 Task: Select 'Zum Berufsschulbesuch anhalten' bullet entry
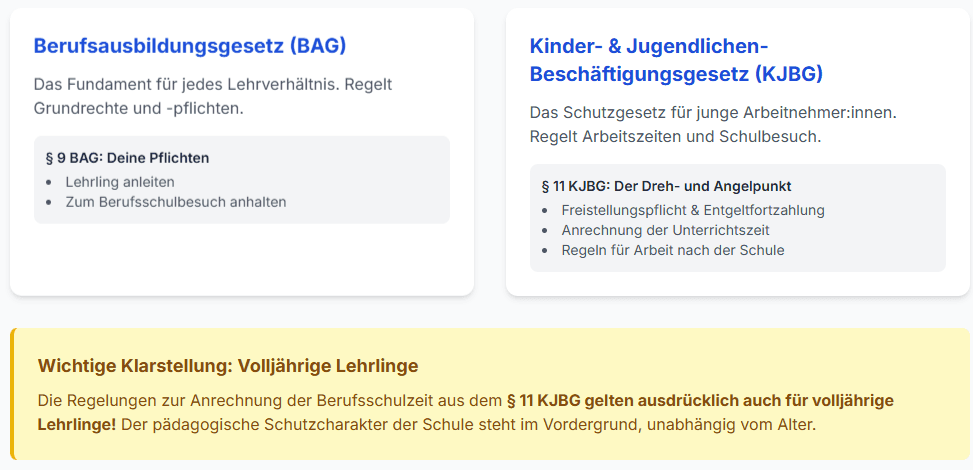click(176, 202)
